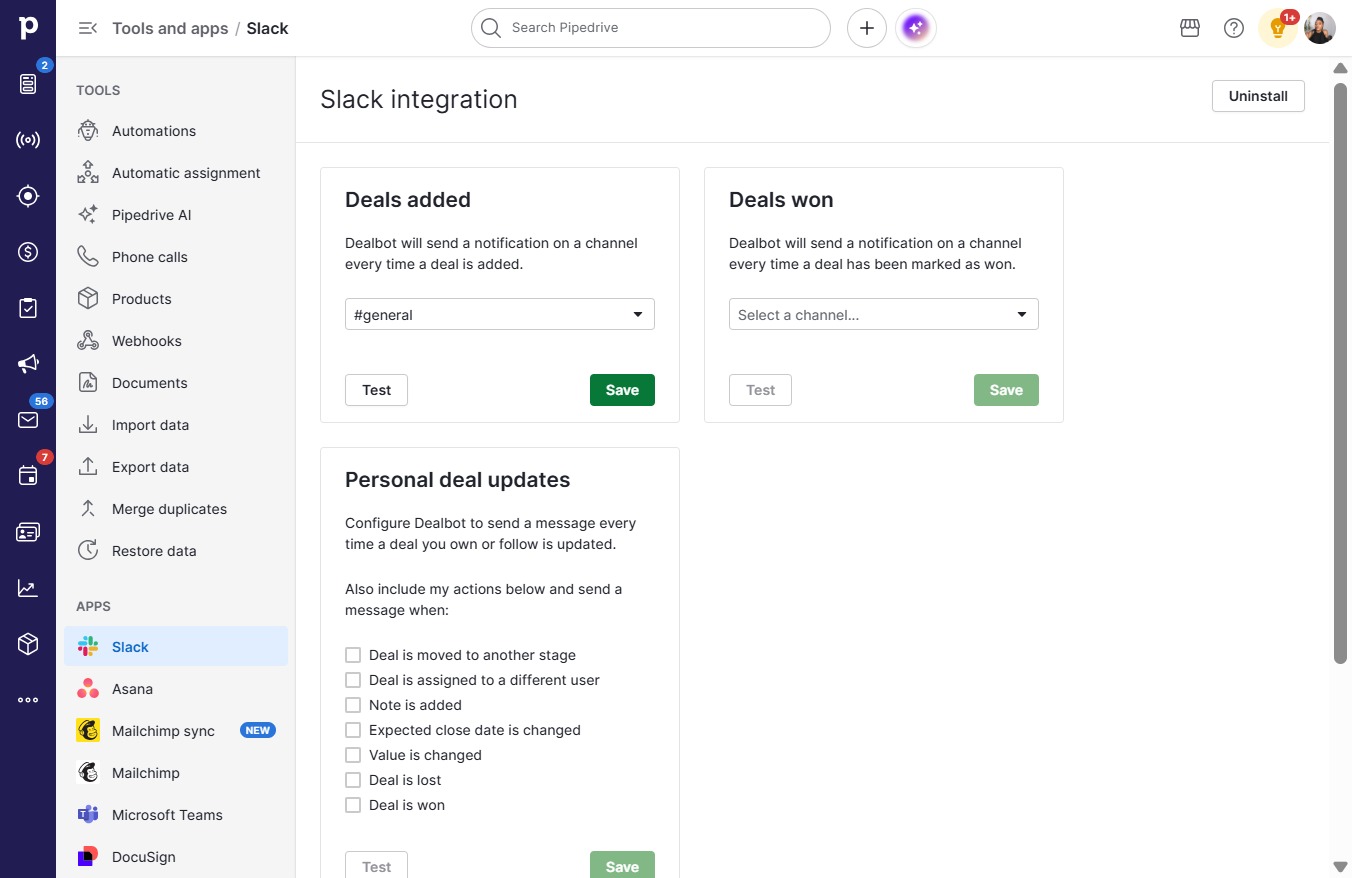Open the list icon with badge 2
Viewport: 1352px width, 878px height.
(28, 84)
